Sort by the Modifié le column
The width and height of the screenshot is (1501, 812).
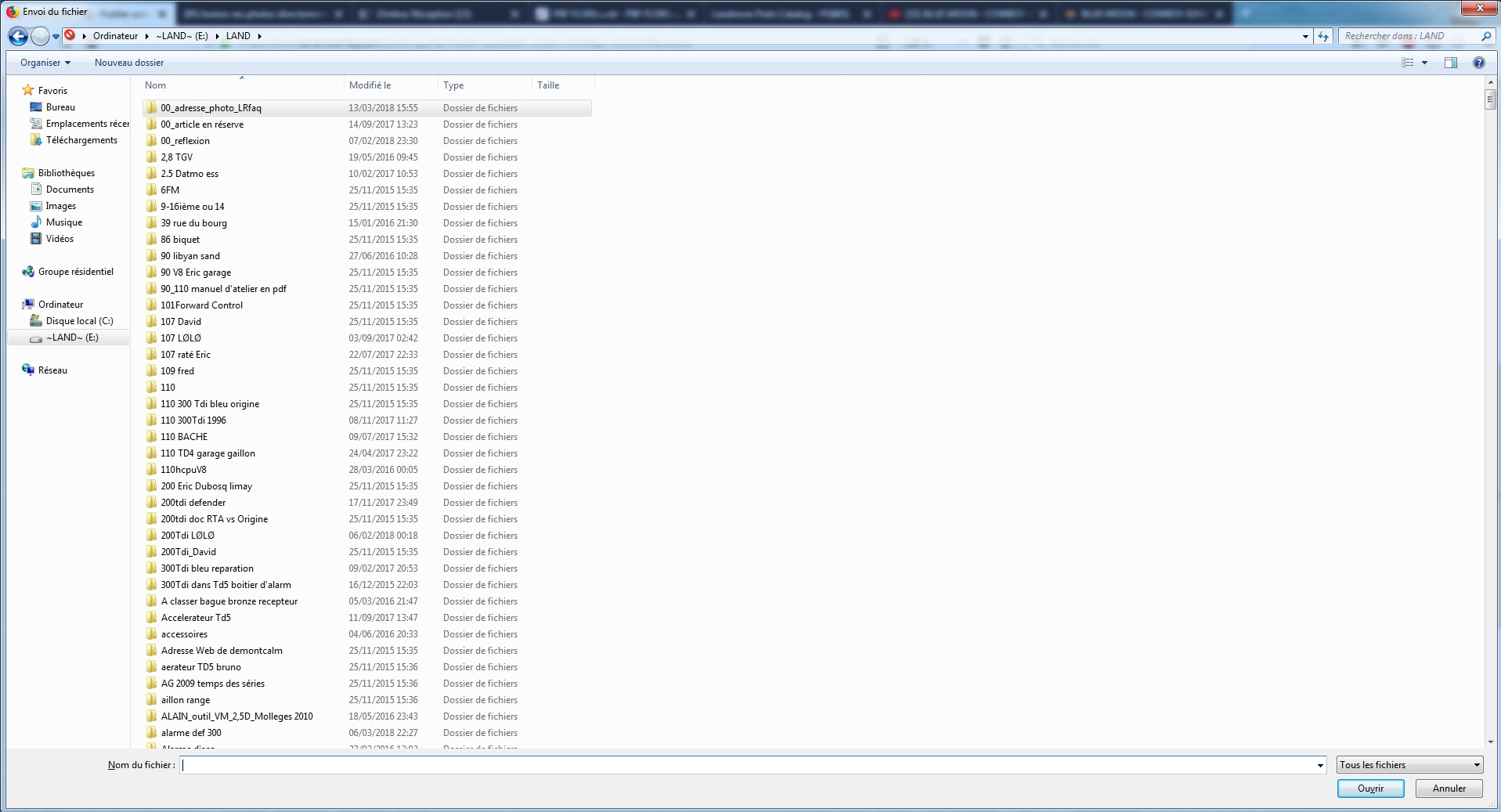pyautogui.click(x=370, y=85)
